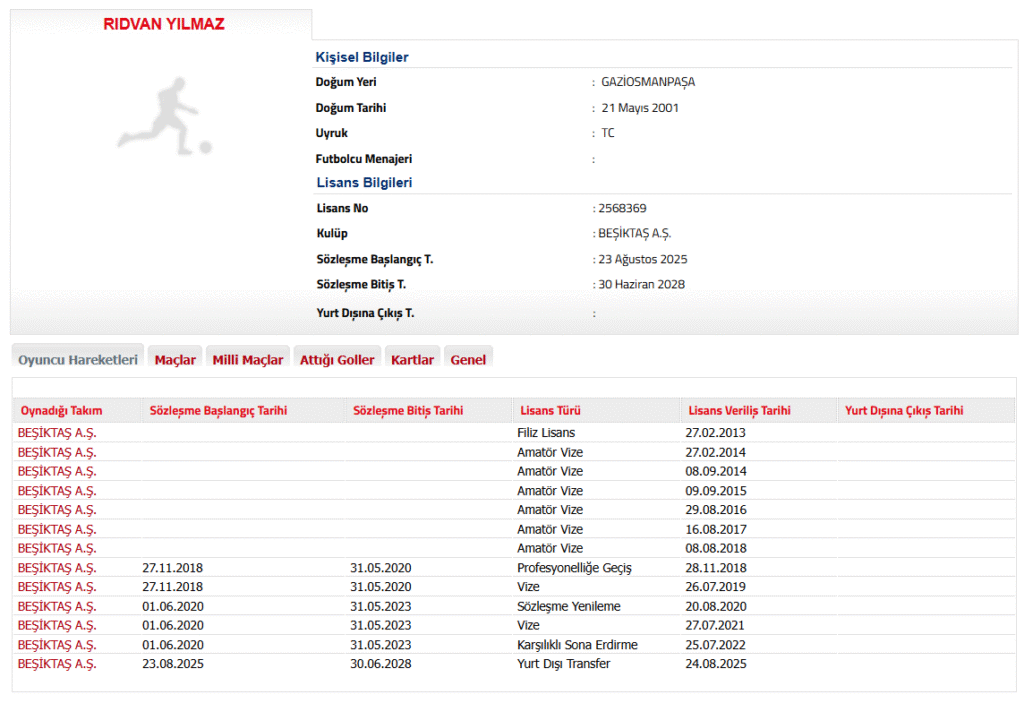Click the RIDVAN YILMAZ player name heading
Screen dimensions: 1024x703
point(164,25)
